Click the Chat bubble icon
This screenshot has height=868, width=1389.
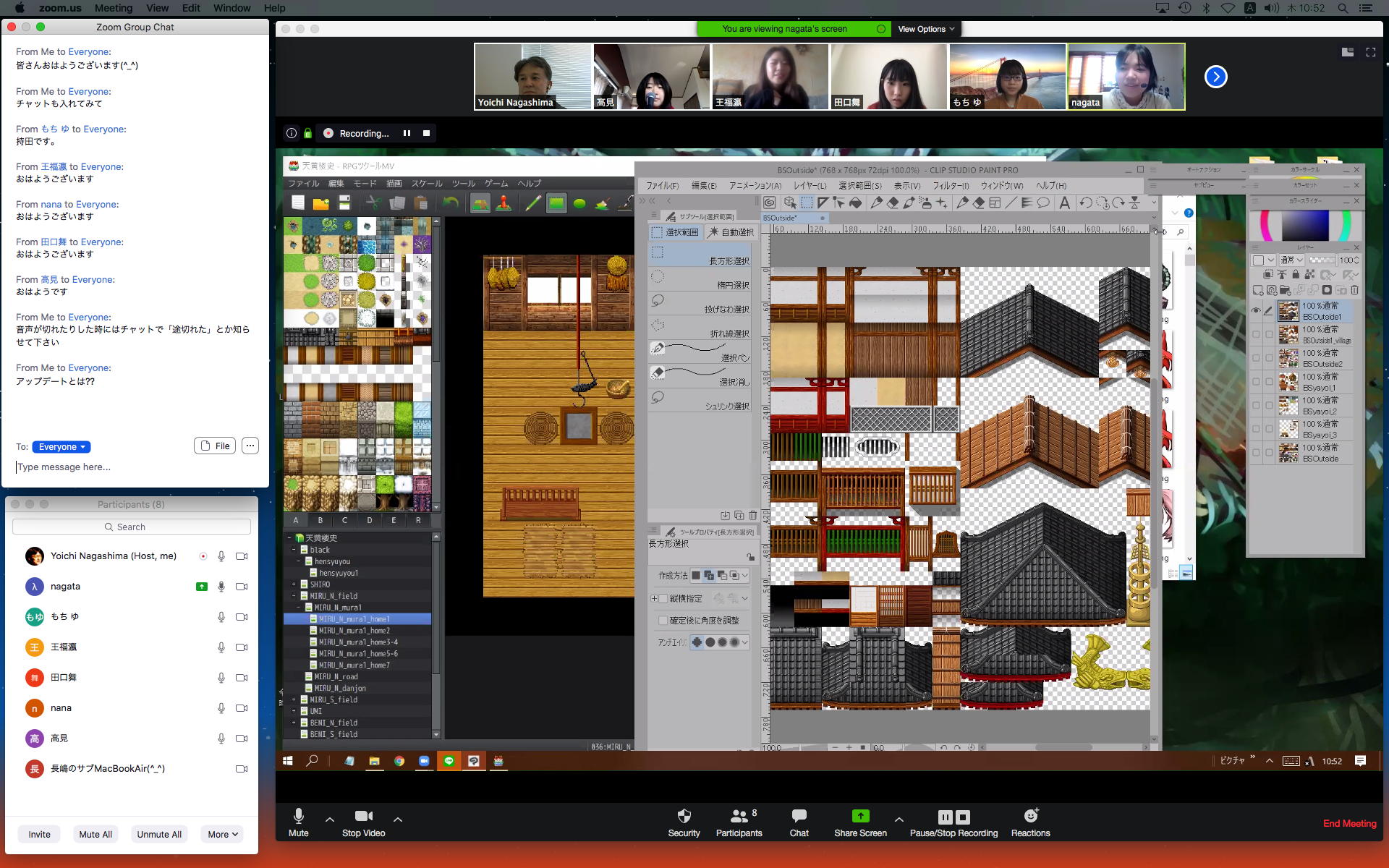799,816
